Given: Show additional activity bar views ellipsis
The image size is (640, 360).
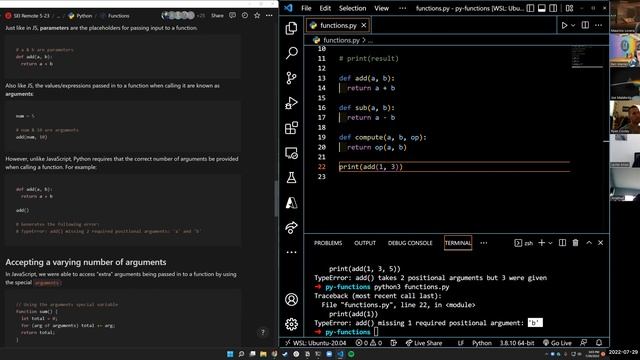Looking at the screenshot, I should coord(291,252).
